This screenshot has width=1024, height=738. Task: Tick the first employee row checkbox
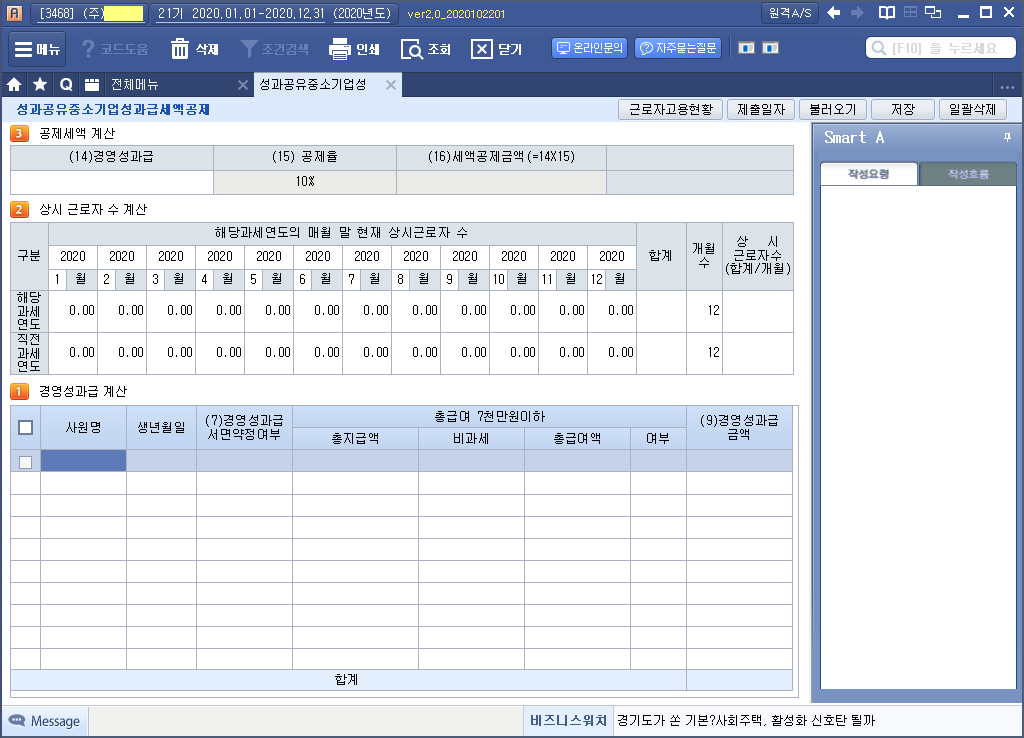pyautogui.click(x=26, y=461)
